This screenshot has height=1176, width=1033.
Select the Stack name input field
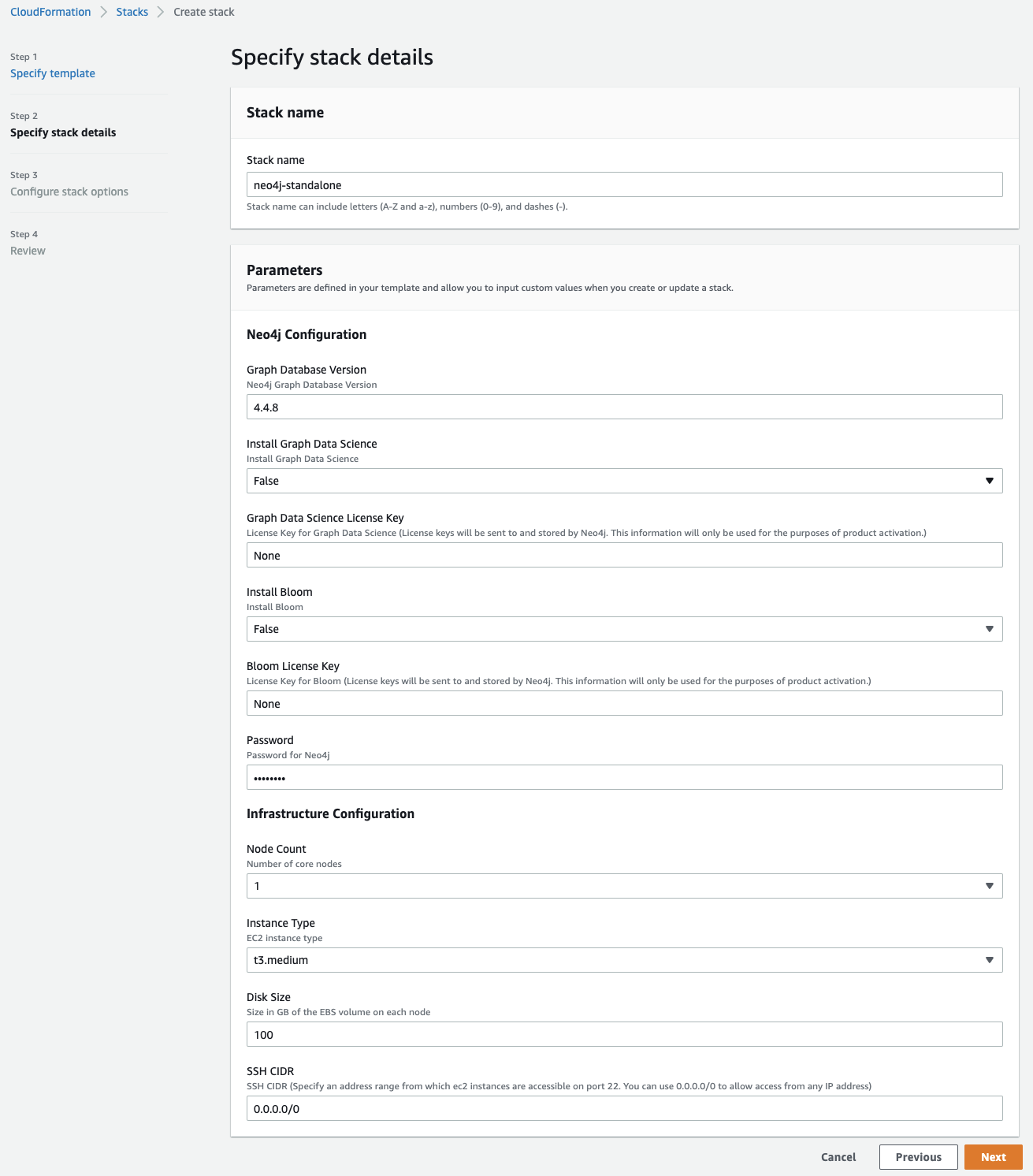(625, 185)
